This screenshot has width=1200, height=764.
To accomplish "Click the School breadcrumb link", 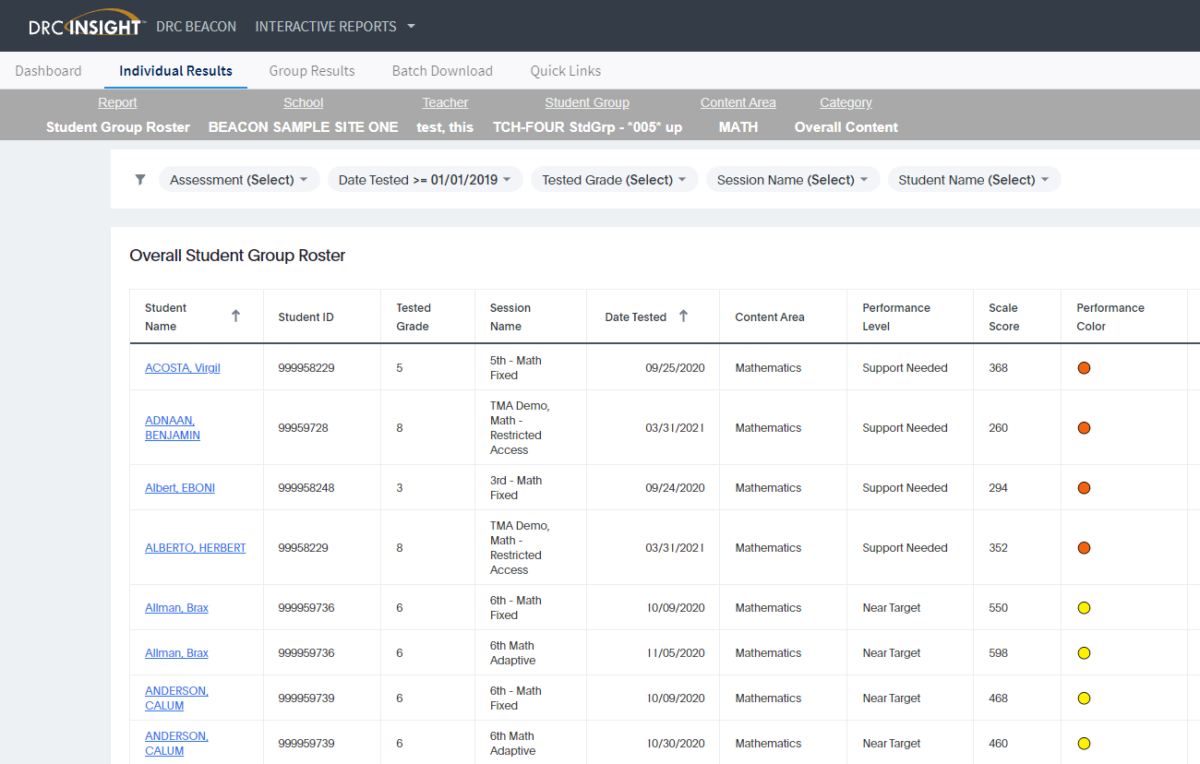I will (x=303, y=102).
